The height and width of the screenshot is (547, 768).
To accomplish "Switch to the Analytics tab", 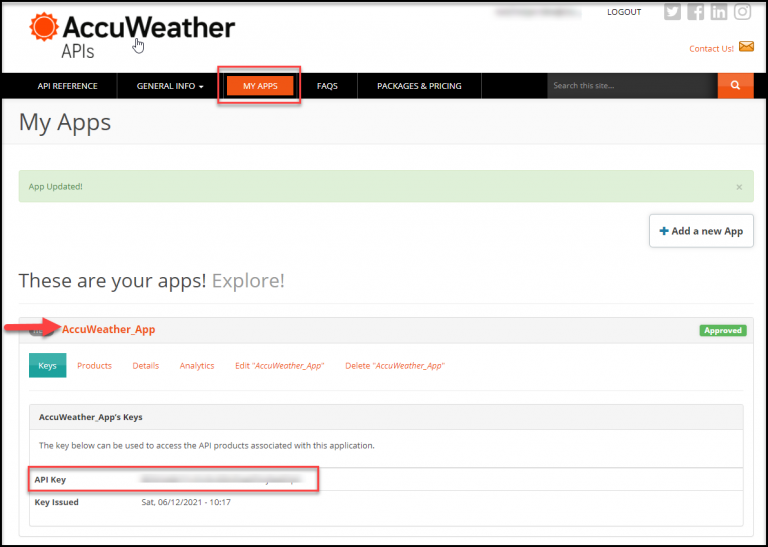I will click(197, 365).
